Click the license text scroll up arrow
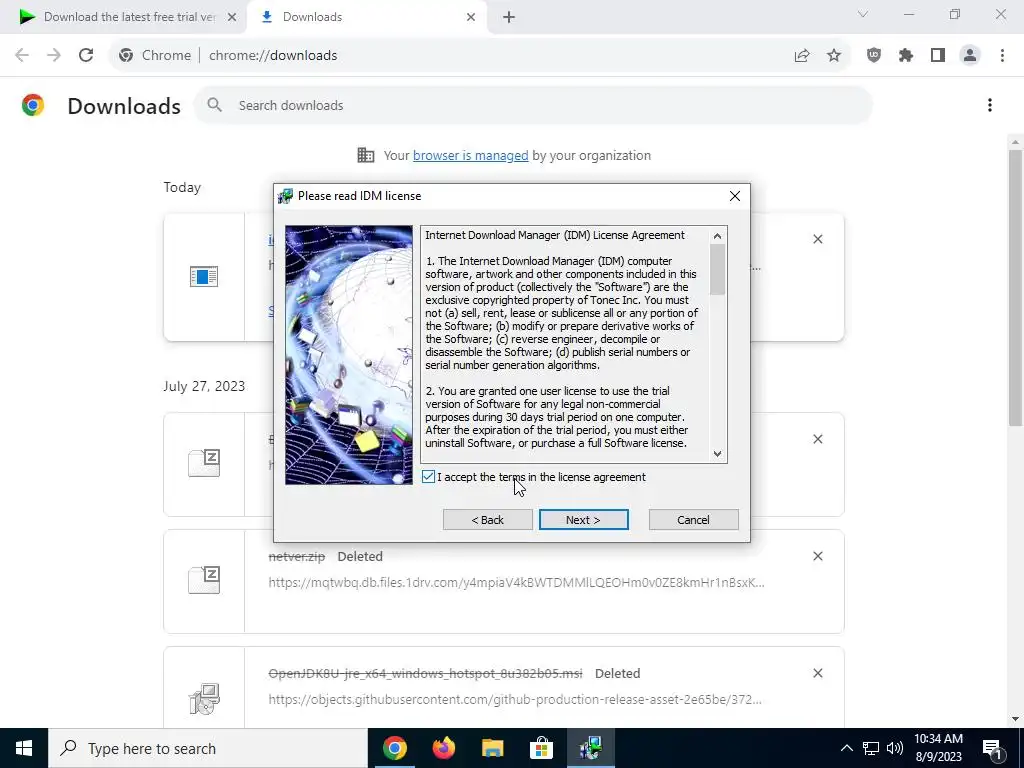 click(717, 236)
